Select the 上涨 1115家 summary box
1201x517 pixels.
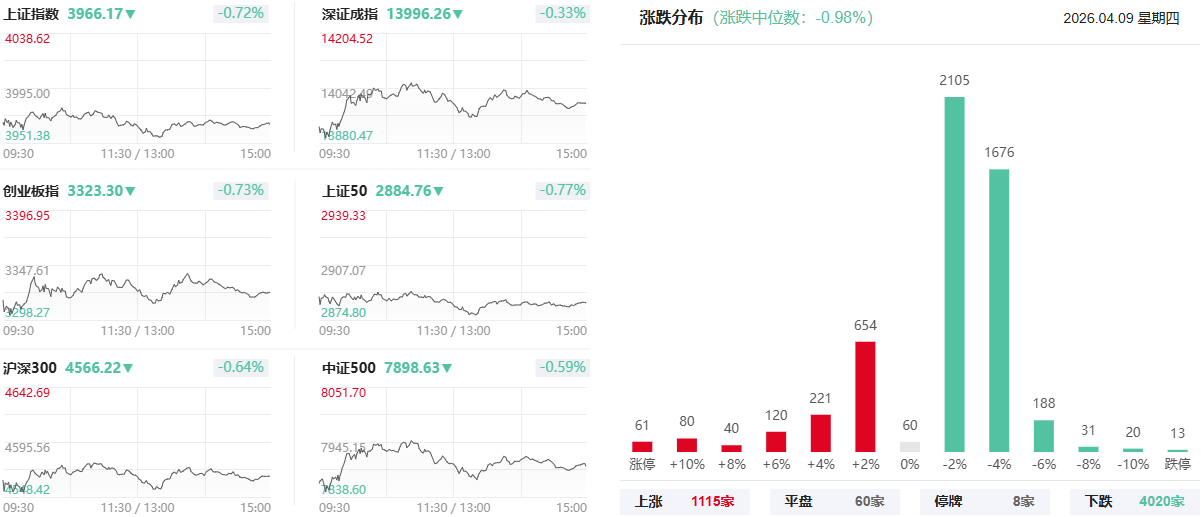[685, 501]
